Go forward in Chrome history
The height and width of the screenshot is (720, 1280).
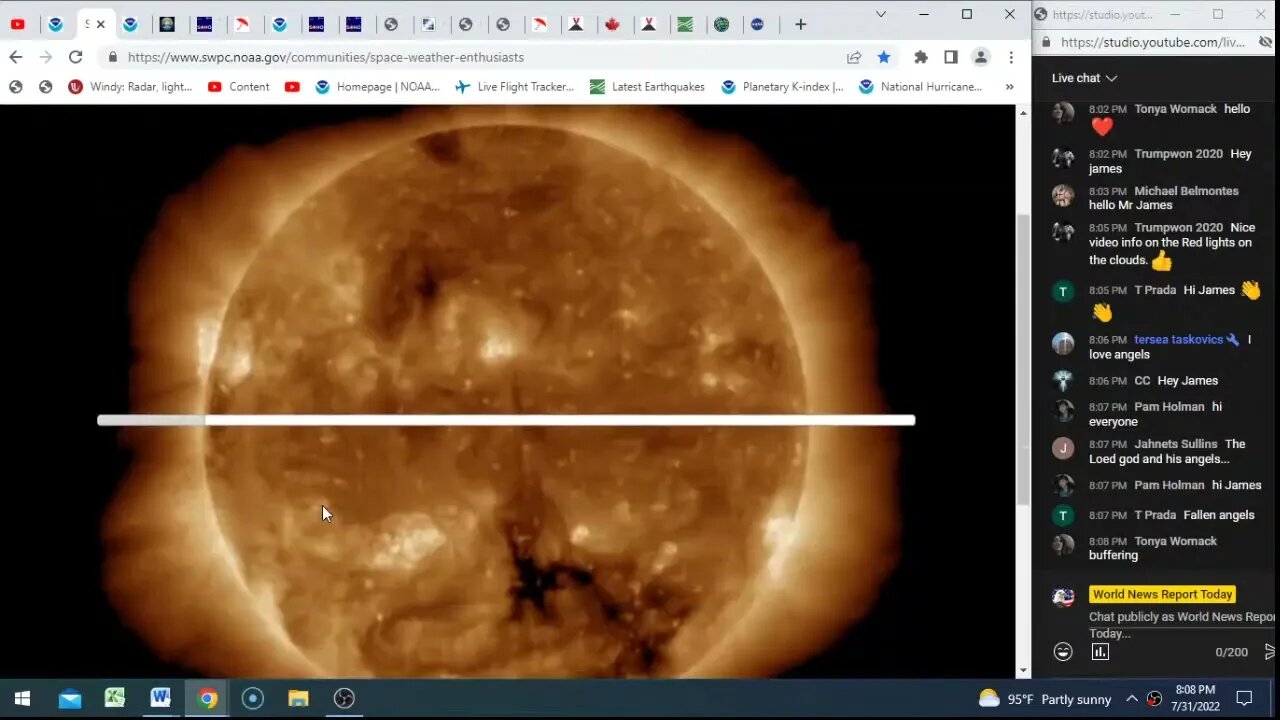tap(46, 57)
